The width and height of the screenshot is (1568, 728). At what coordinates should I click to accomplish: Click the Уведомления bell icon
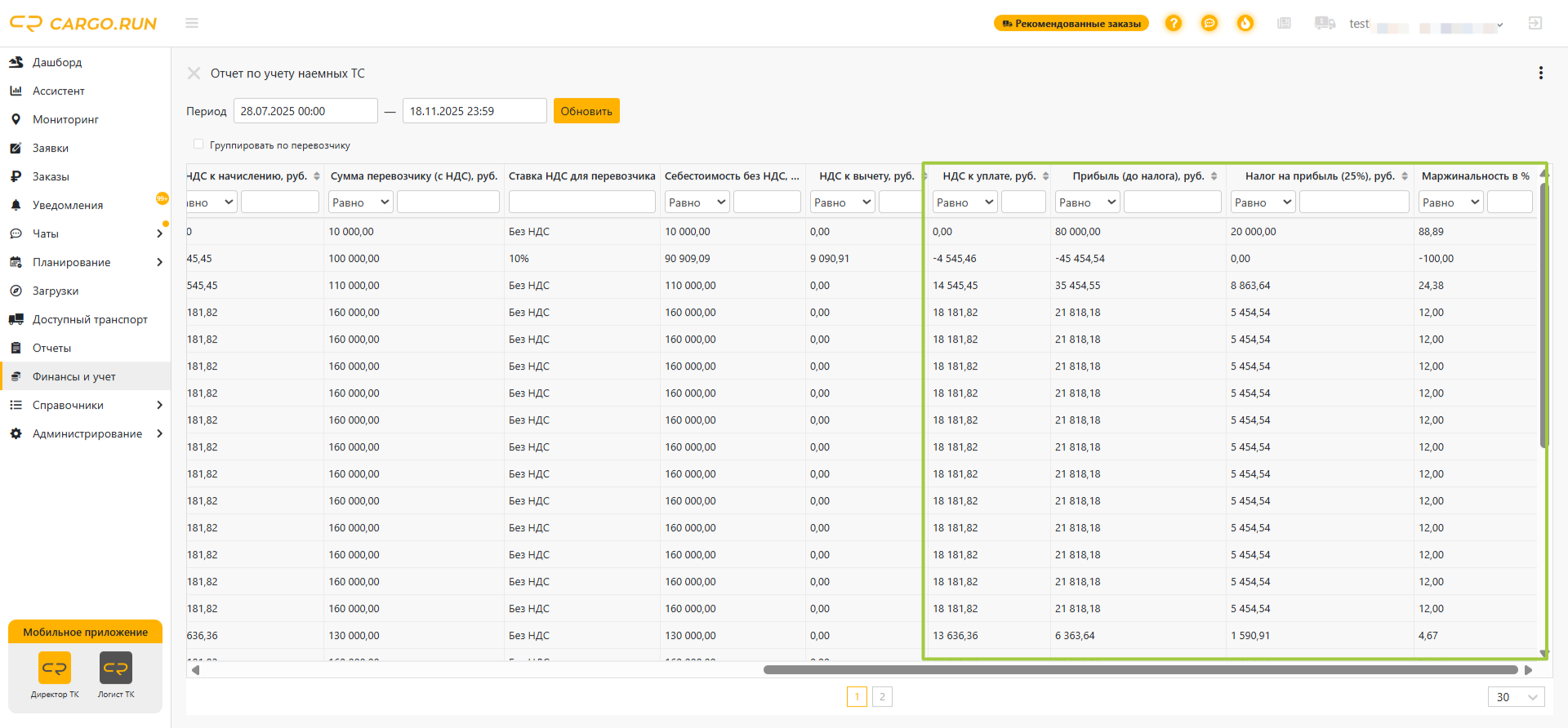[x=16, y=205]
